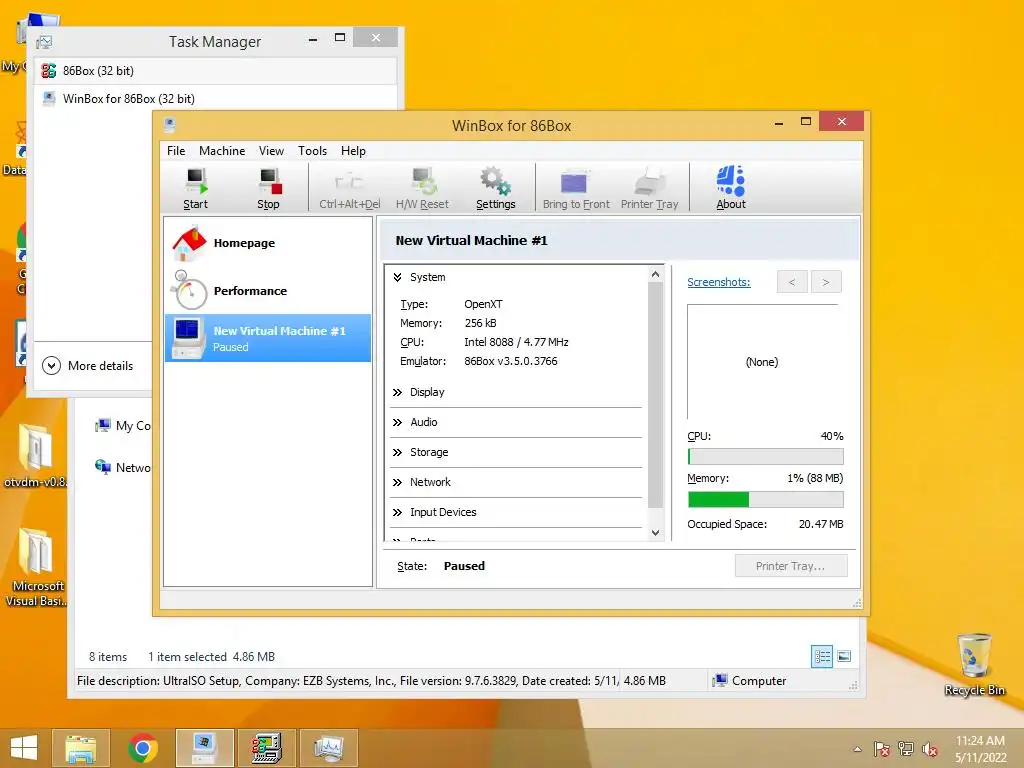Image resolution: width=1024 pixels, height=768 pixels.
Task: Expand the Display section
Action: pyautogui.click(x=397, y=392)
